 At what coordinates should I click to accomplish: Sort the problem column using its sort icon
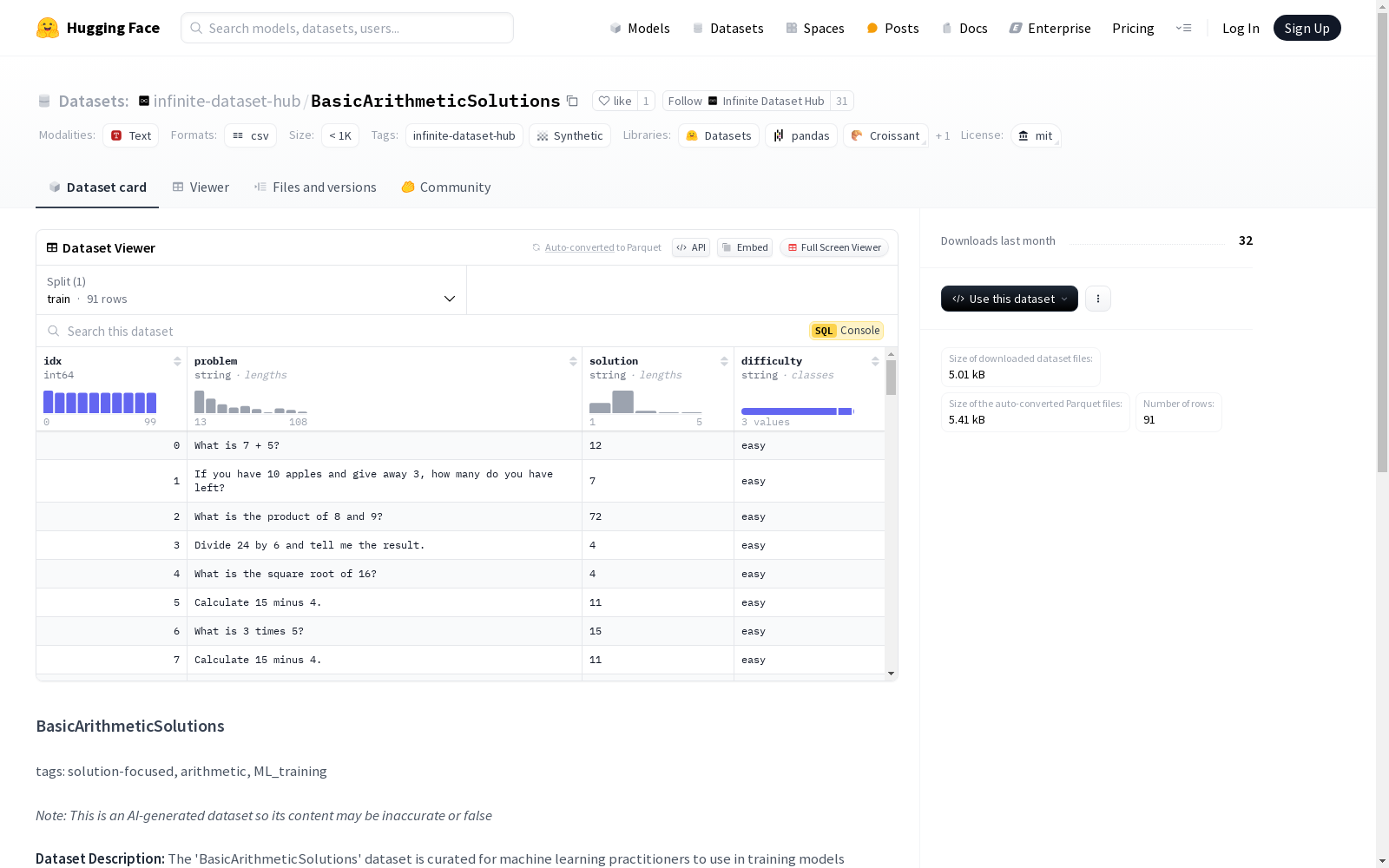pos(573,361)
